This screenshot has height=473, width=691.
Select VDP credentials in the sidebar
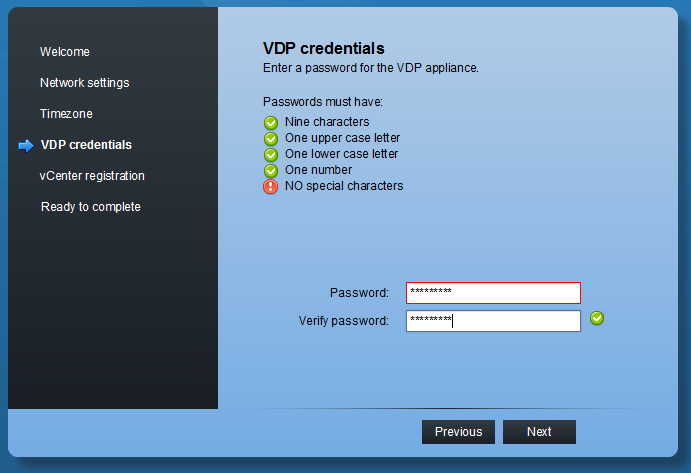pyautogui.click(x=86, y=145)
